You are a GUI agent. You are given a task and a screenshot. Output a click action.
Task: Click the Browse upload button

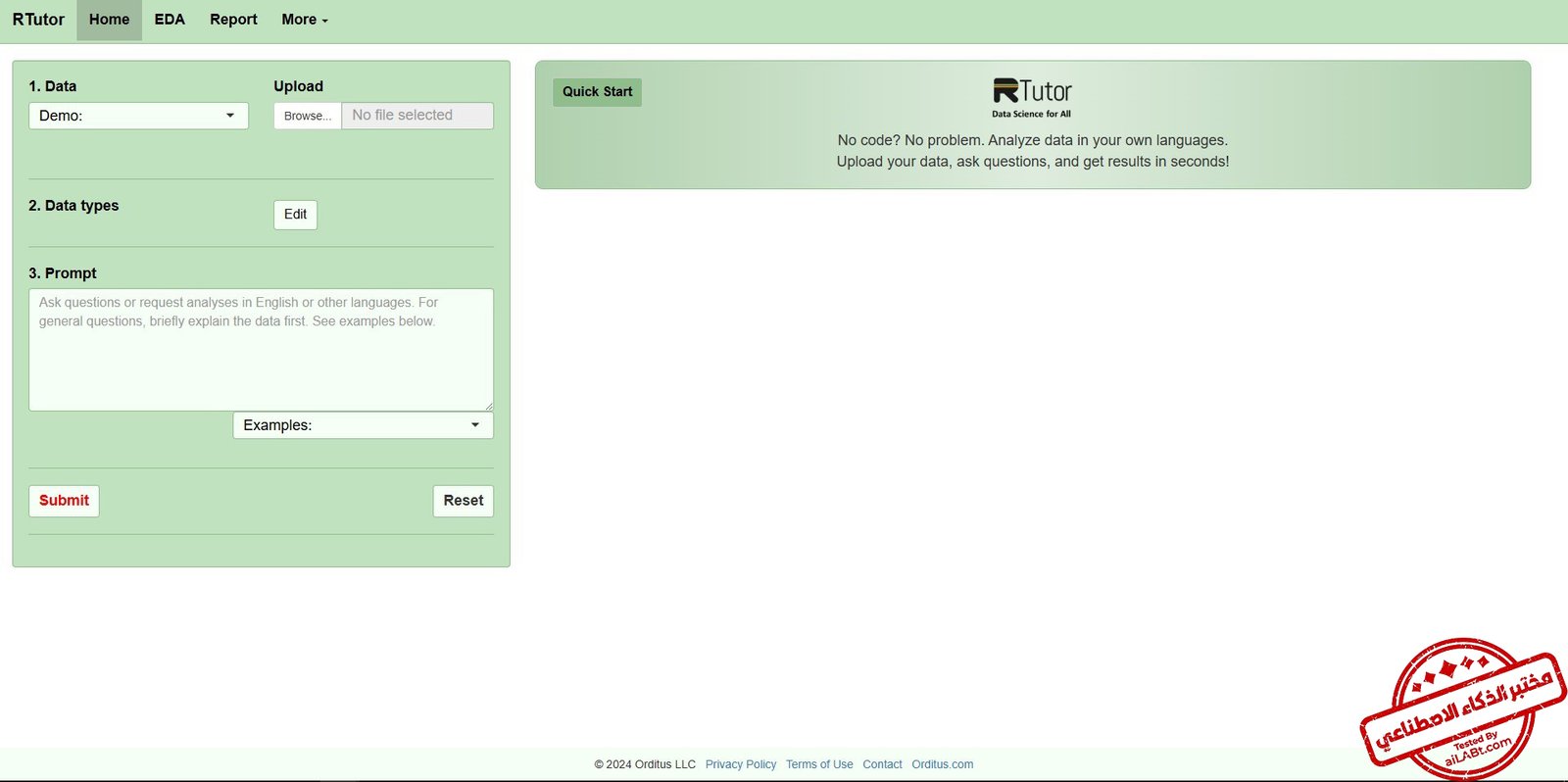[x=308, y=116]
